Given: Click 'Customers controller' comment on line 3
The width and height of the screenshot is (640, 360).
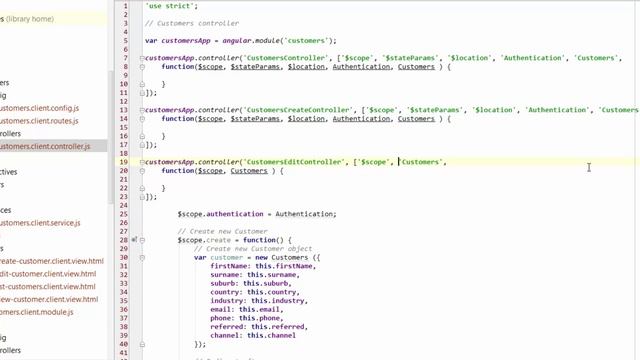Looking at the screenshot, I should 192,23.
